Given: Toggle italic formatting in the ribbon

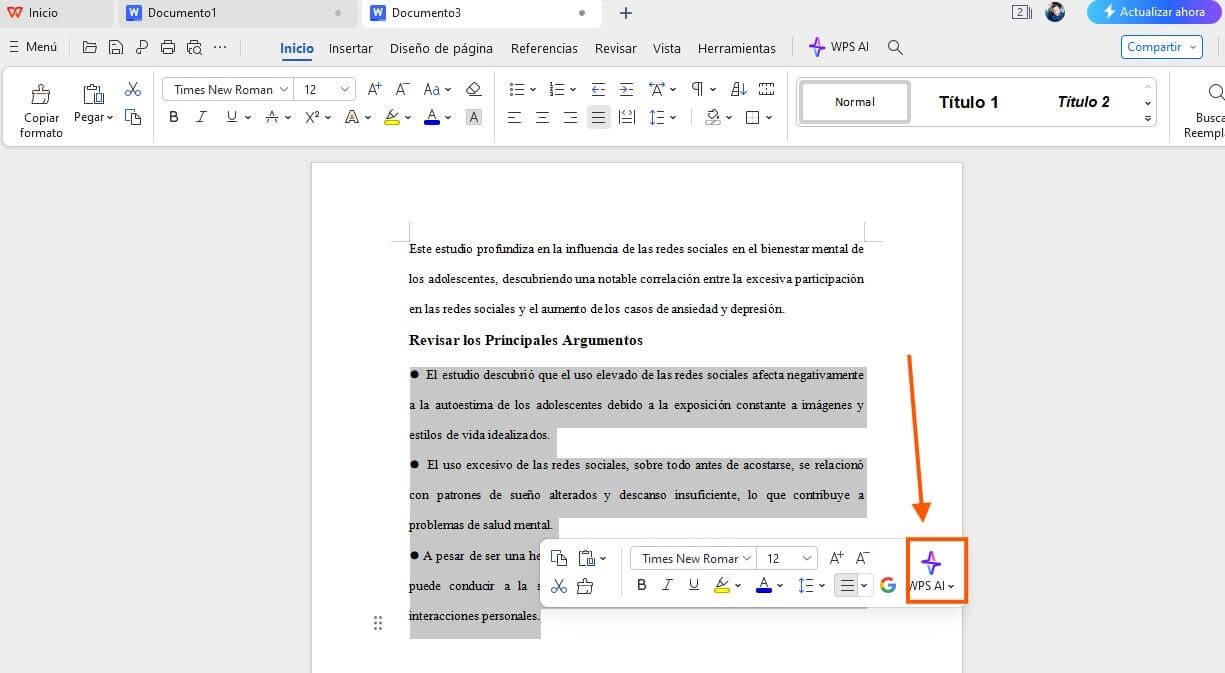Looking at the screenshot, I should (x=201, y=116).
